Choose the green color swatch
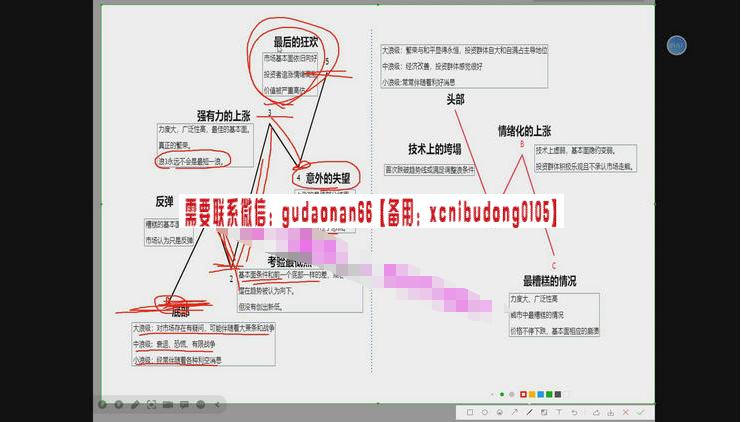 pos(549,394)
